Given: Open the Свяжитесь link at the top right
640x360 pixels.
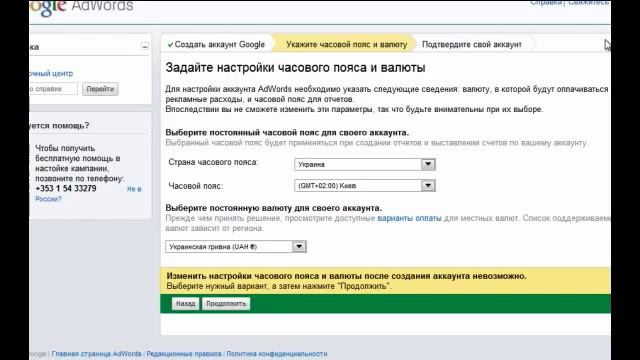Looking at the screenshot, I should tap(588, 3).
